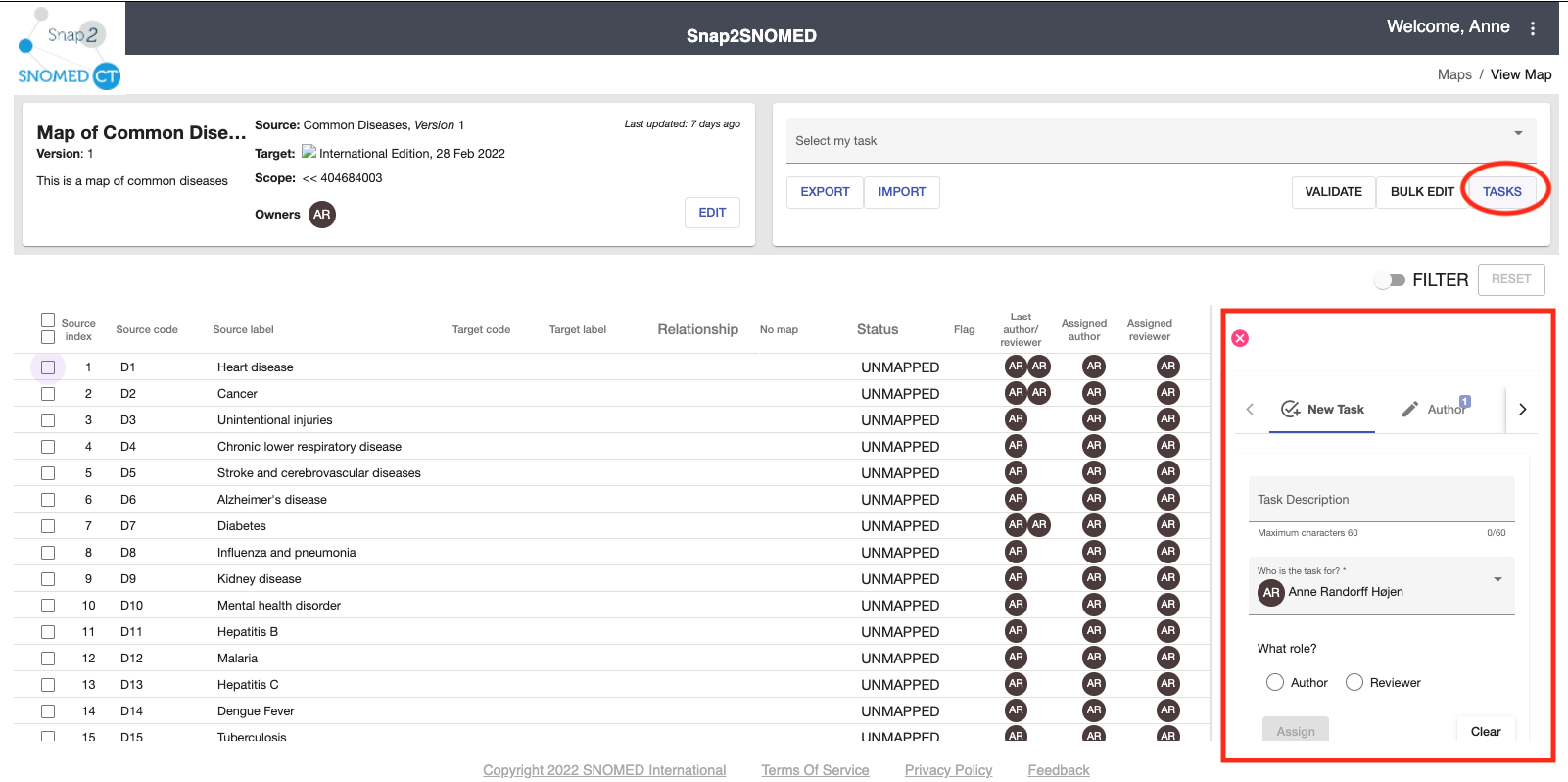1568x782 pixels.
Task: Click the View Map breadcrumb text
Action: pos(1521,74)
